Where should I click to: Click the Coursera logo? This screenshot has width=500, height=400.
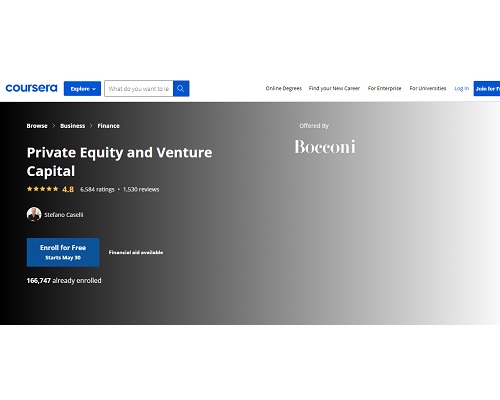coord(31,88)
